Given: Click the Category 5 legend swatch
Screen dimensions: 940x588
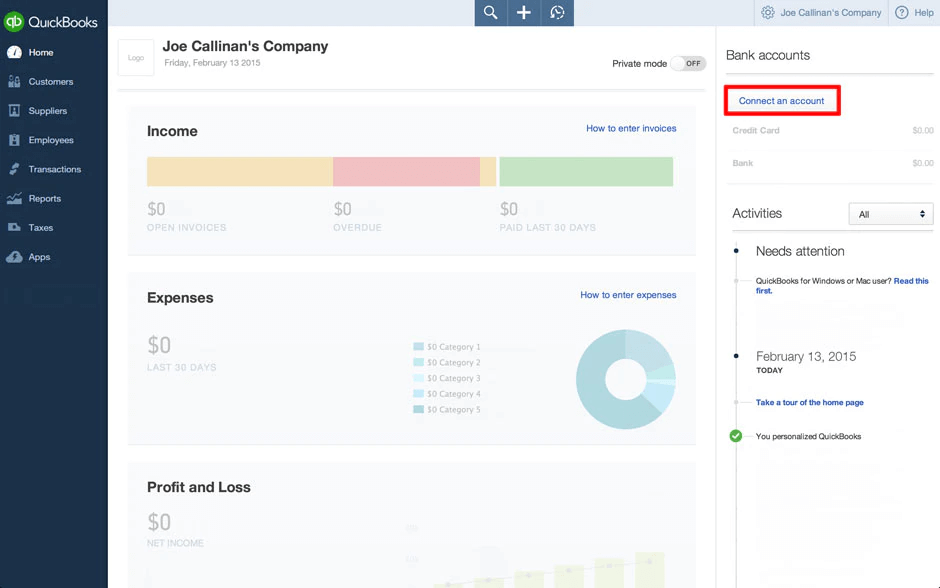Looking at the screenshot, I should coord(418,409).
